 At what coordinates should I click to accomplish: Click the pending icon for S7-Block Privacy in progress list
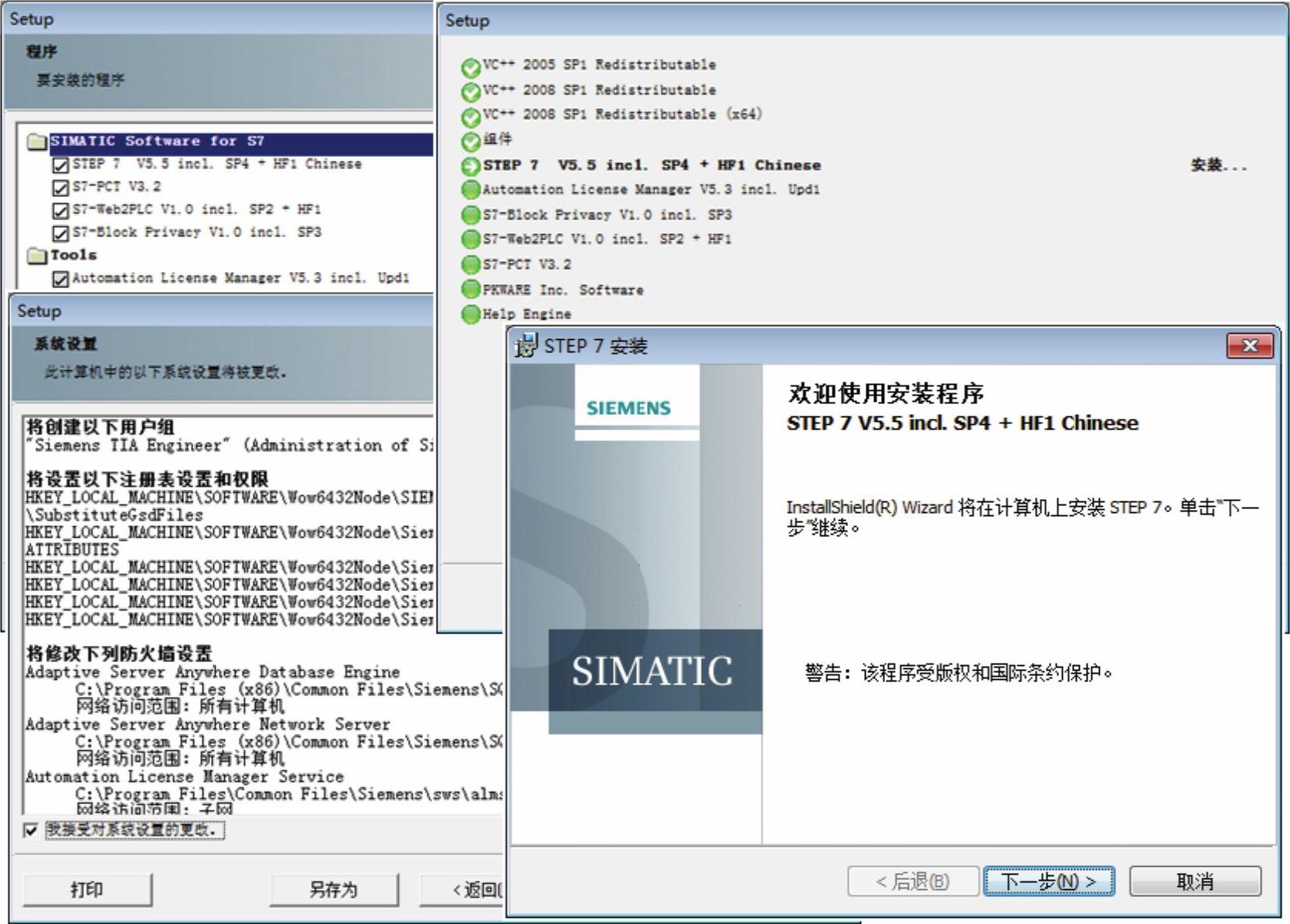470,215
